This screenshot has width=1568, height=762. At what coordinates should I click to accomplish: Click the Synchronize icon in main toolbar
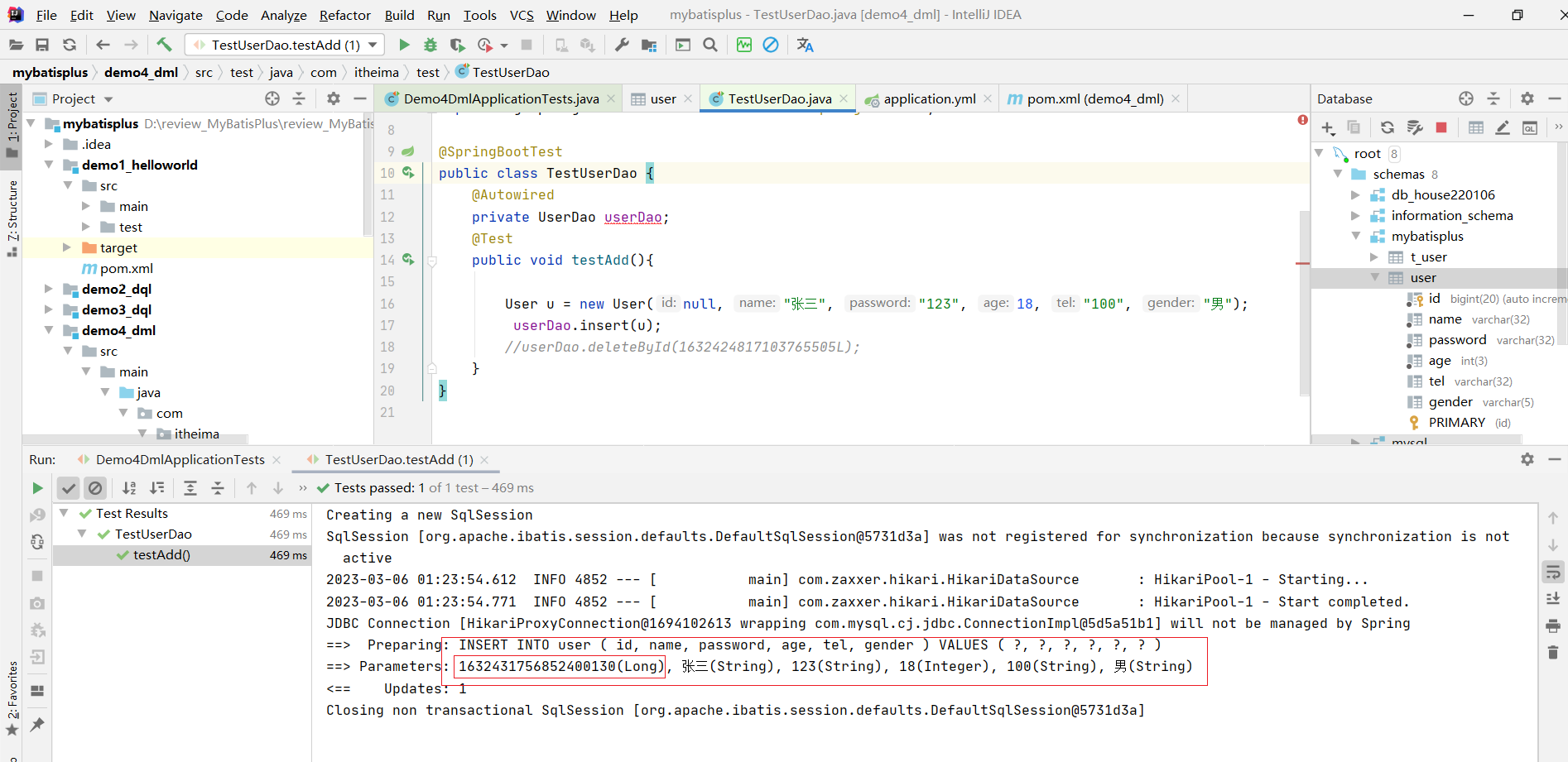pos(70,45)
